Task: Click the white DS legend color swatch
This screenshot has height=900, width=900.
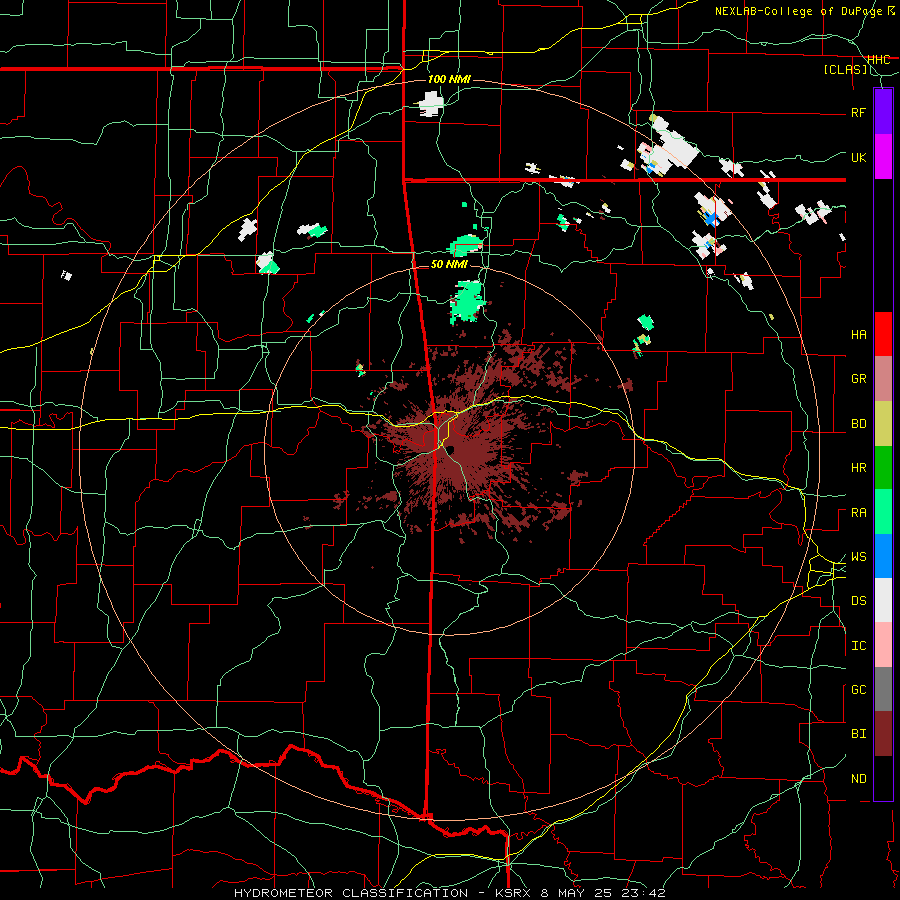Action: tap(883, 600)
